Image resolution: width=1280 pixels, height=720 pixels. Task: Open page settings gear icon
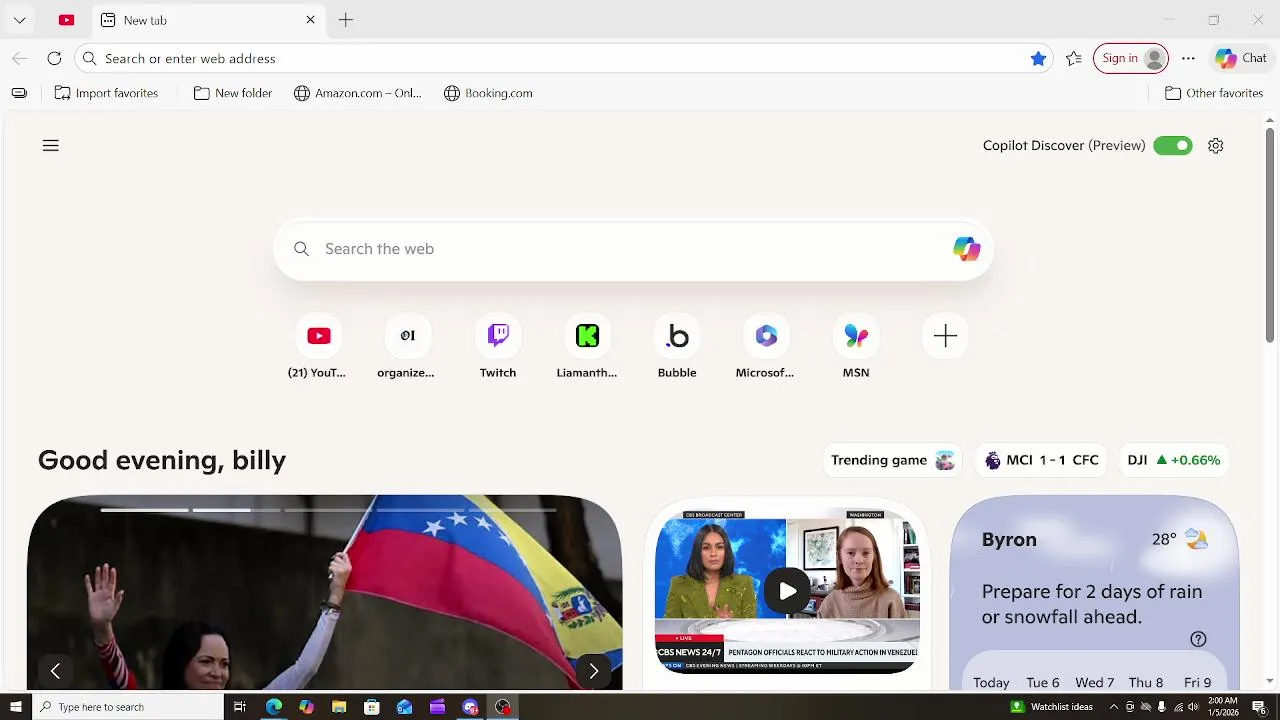1215,146
